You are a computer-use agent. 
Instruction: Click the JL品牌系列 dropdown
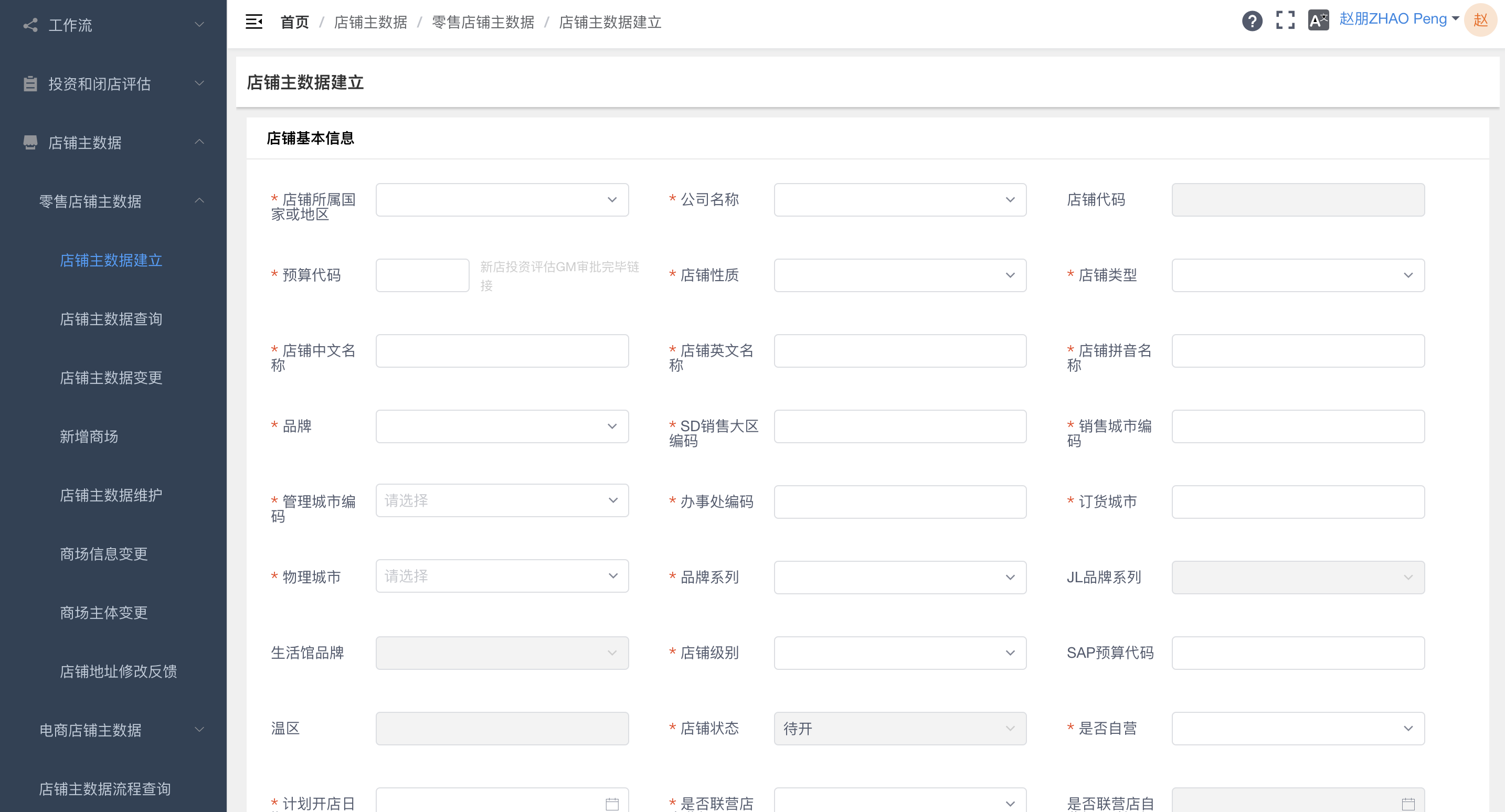(1298, 577)
